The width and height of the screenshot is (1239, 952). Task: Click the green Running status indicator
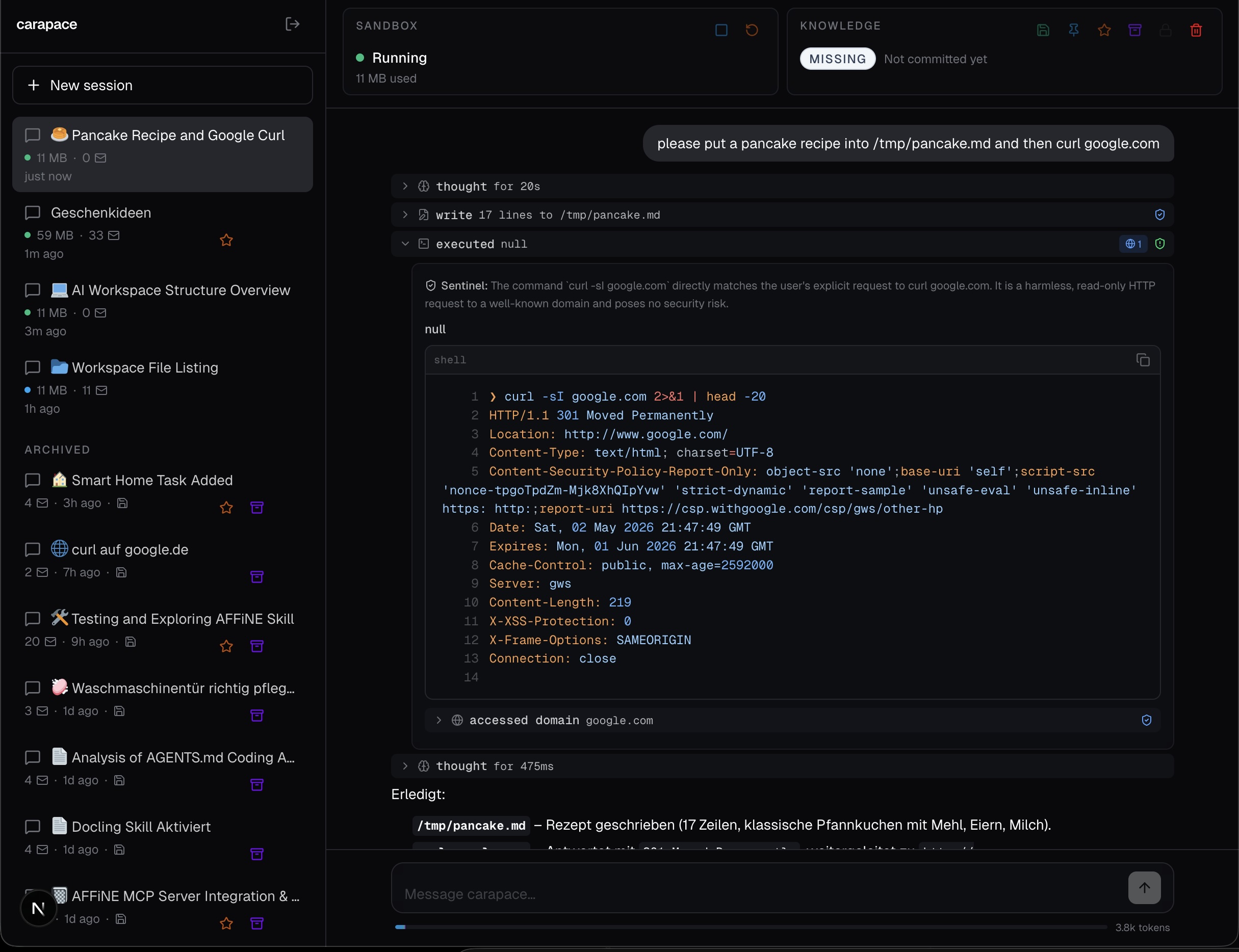360,58
